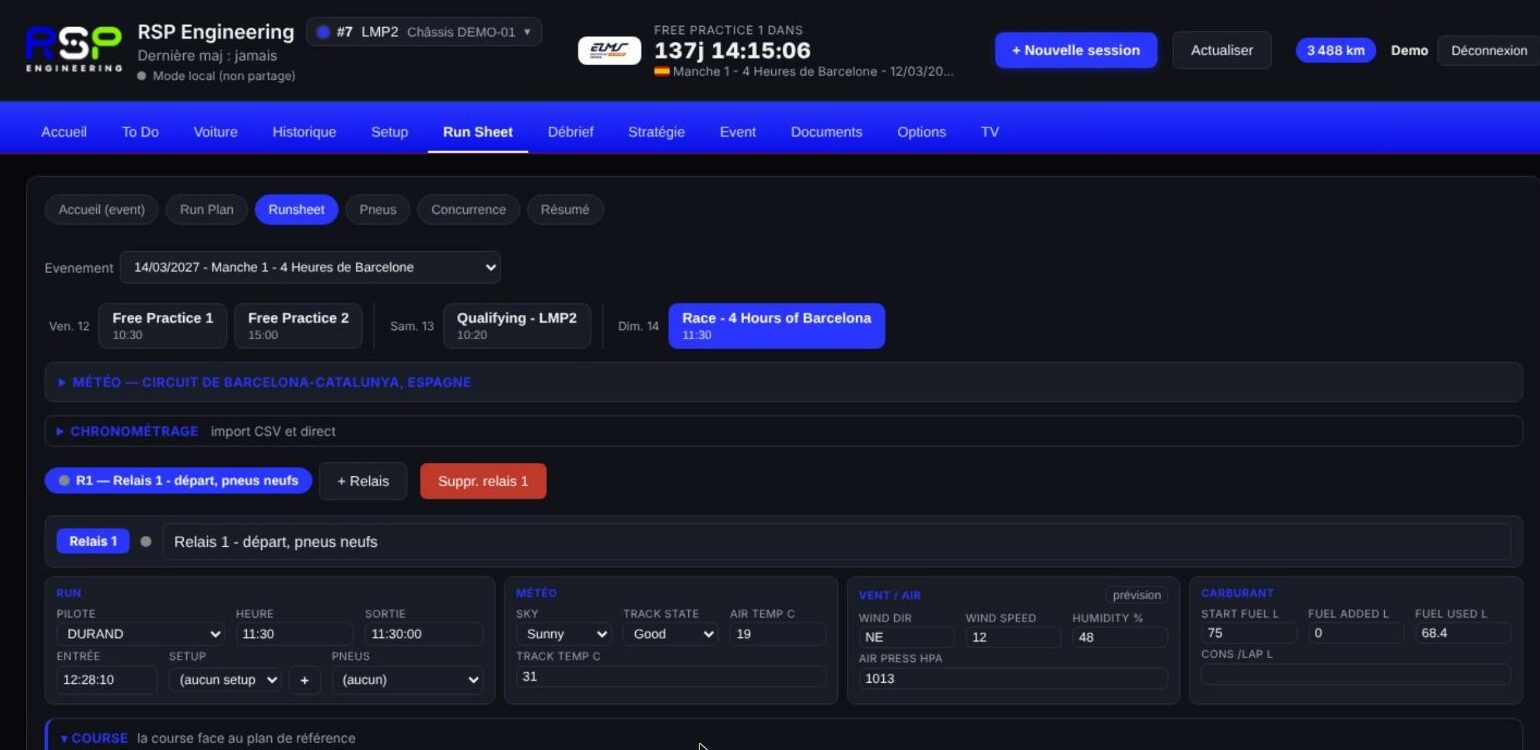Open the Options menu
1540x750 pixels.
pos(921,132)
